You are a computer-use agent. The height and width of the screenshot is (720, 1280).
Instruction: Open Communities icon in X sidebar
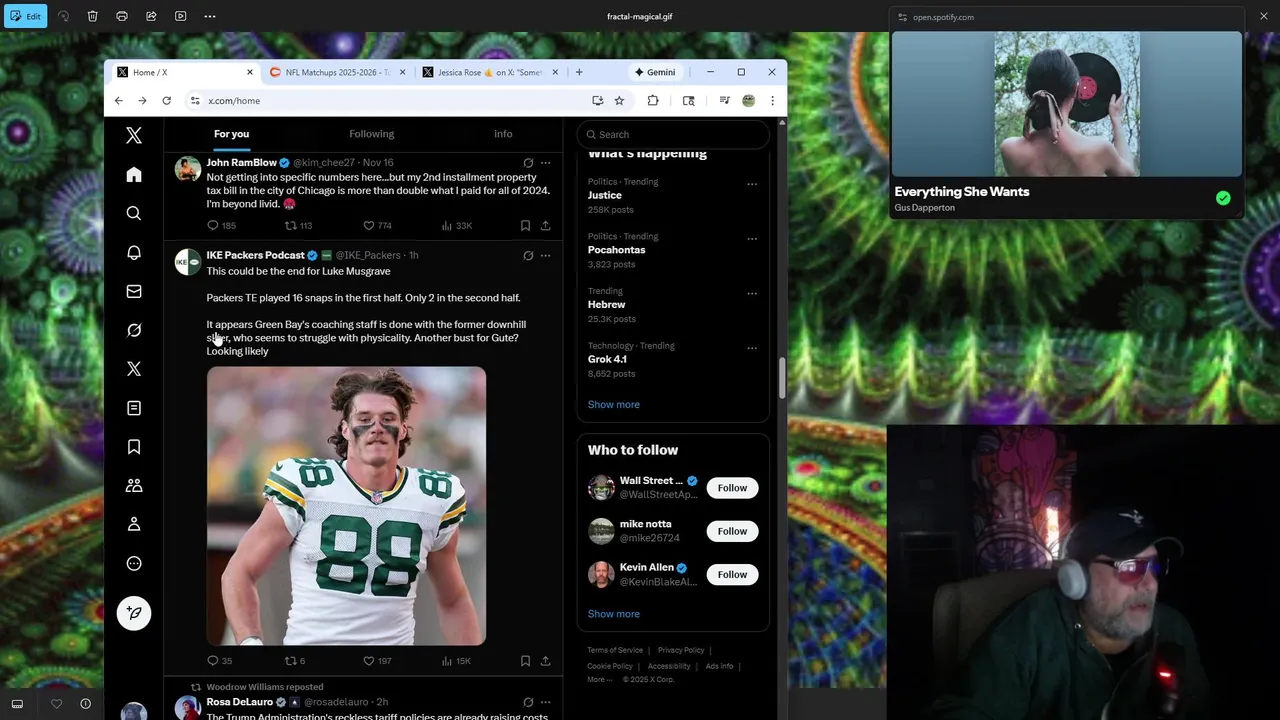point(134,486)
